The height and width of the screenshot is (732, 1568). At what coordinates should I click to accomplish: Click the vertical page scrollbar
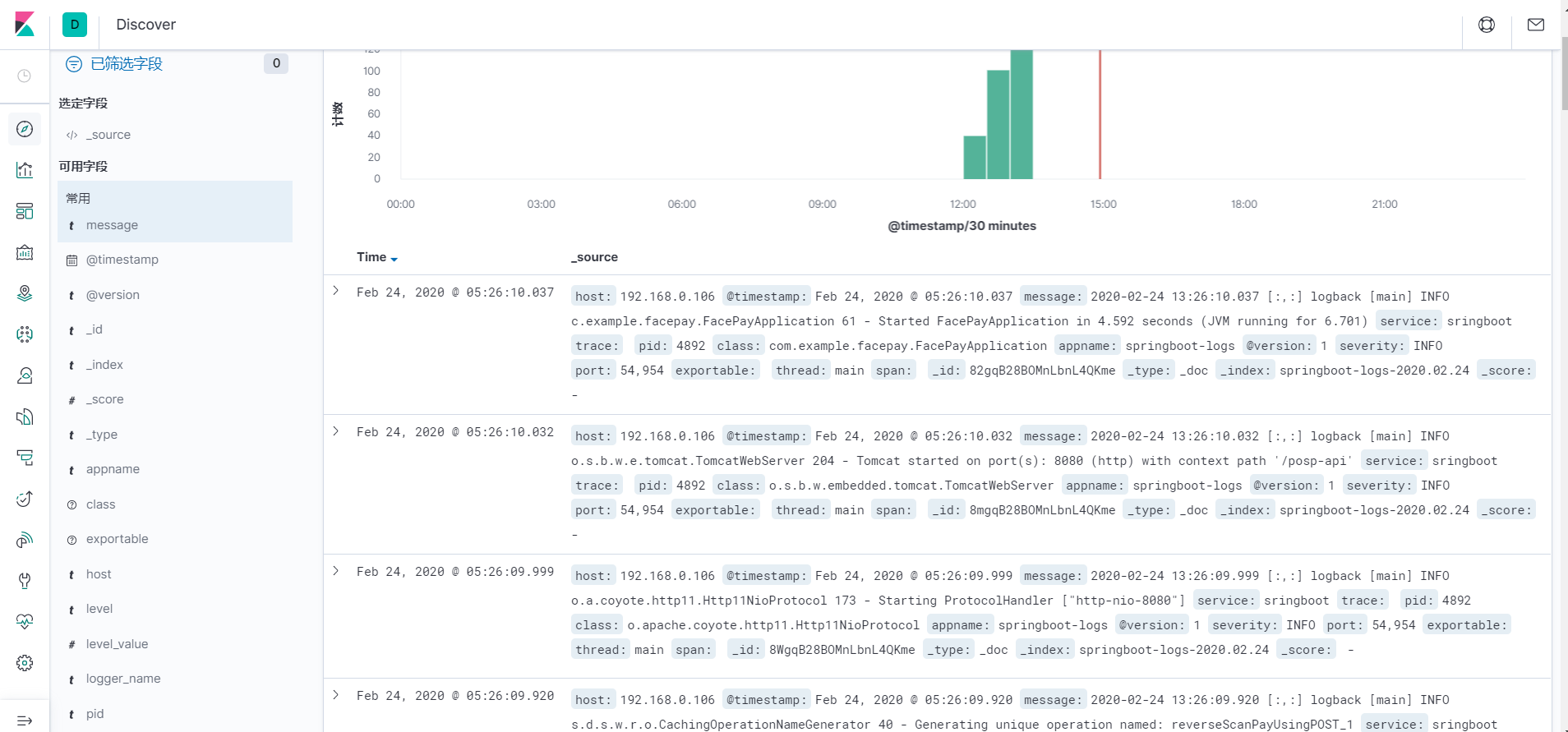pos(1563,74)
